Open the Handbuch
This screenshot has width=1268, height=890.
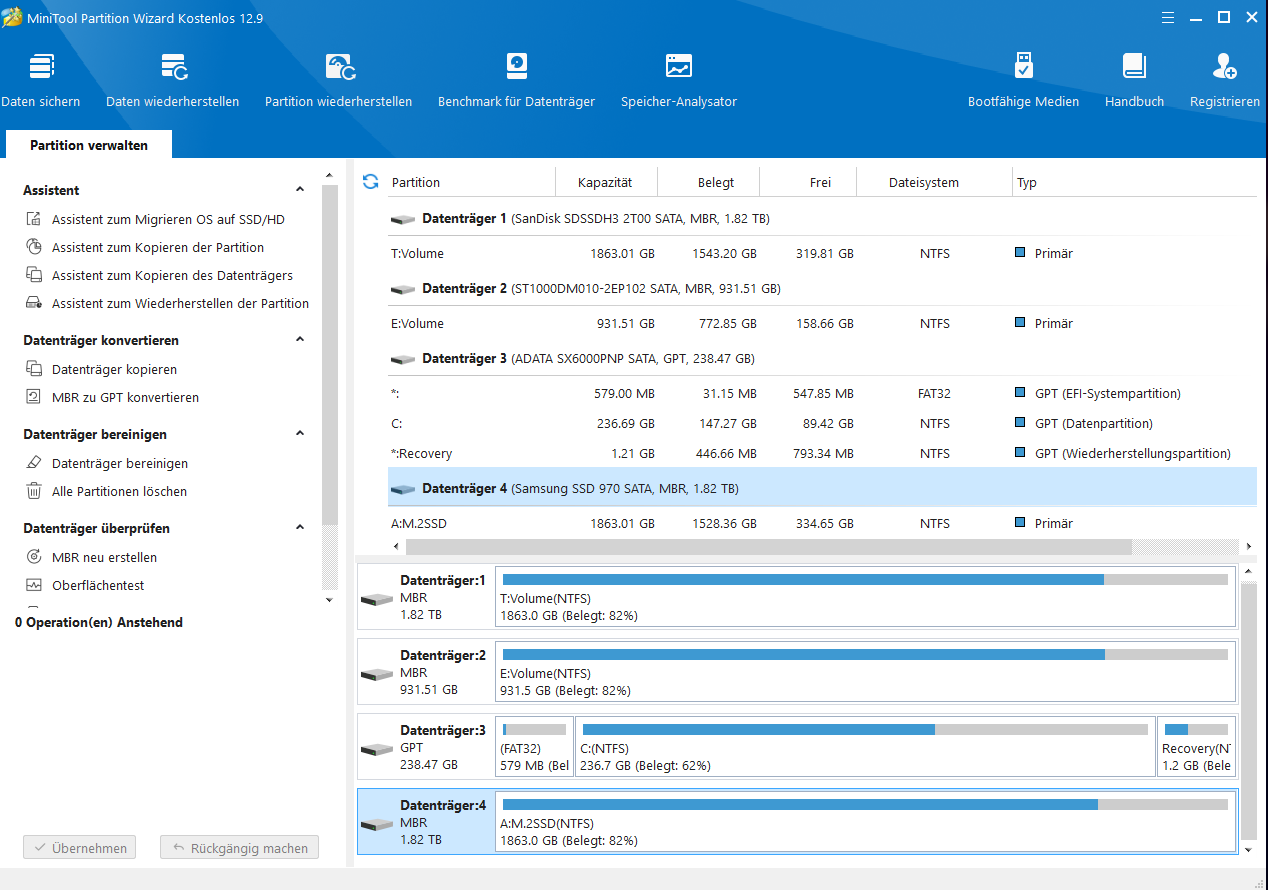(x=1134, y=80)
